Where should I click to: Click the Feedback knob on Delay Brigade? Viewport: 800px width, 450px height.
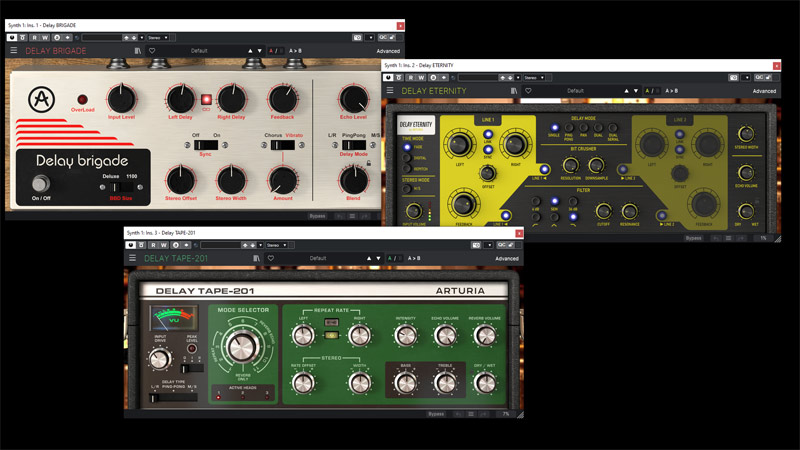[282, 99]
